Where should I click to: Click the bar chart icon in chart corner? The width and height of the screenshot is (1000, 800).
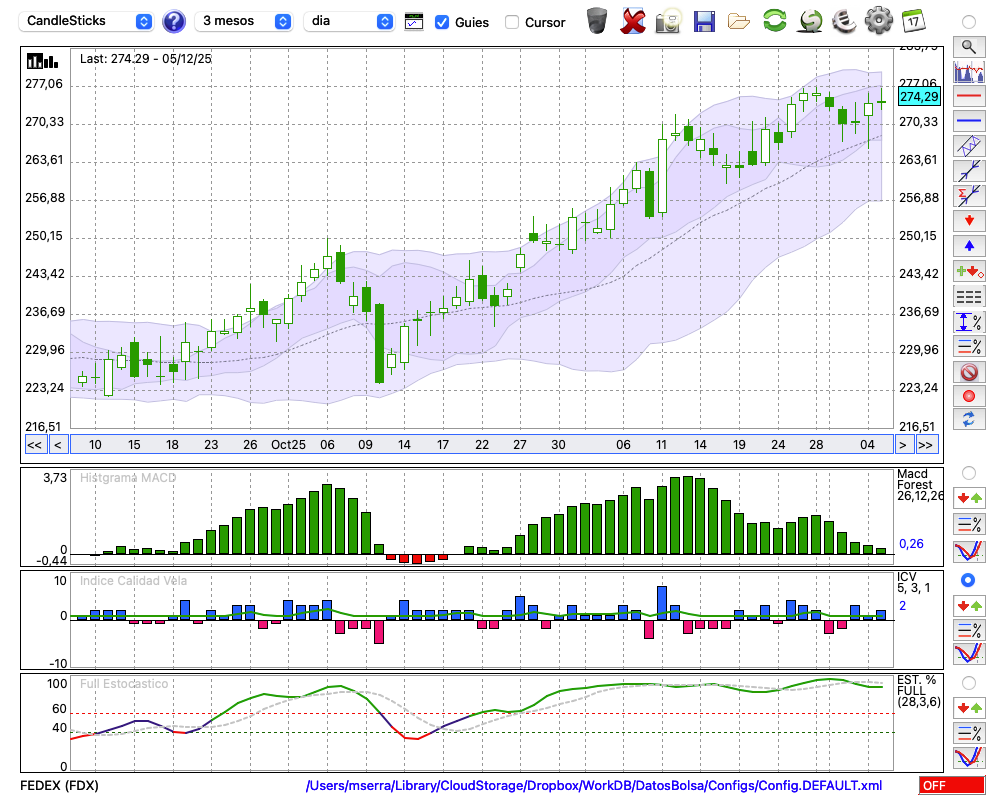pos(42,61)
